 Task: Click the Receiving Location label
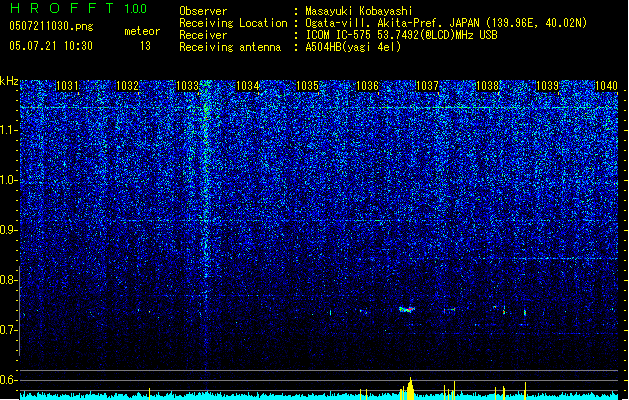point(233,23)
